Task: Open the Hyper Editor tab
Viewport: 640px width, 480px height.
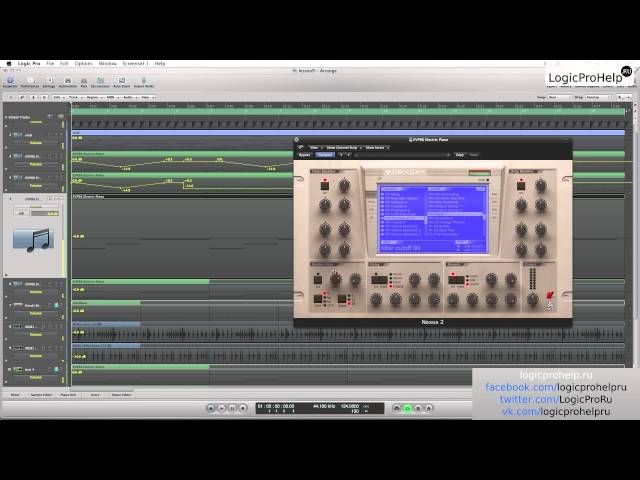Action: [121, 395]
